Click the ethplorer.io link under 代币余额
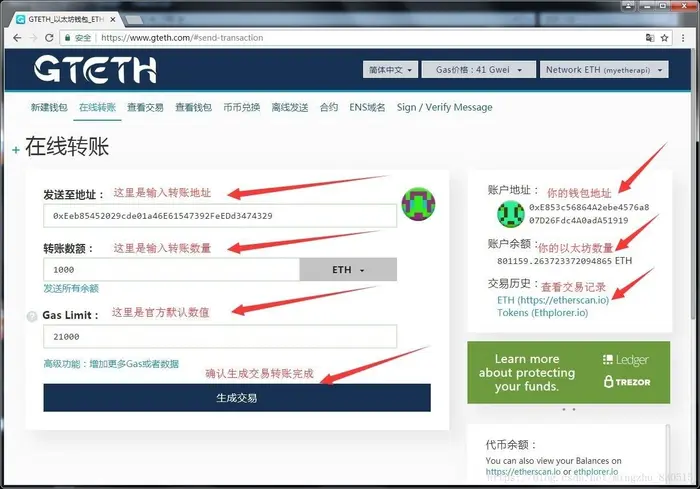This screenshot has height=489, width=700. click(596, 472)
